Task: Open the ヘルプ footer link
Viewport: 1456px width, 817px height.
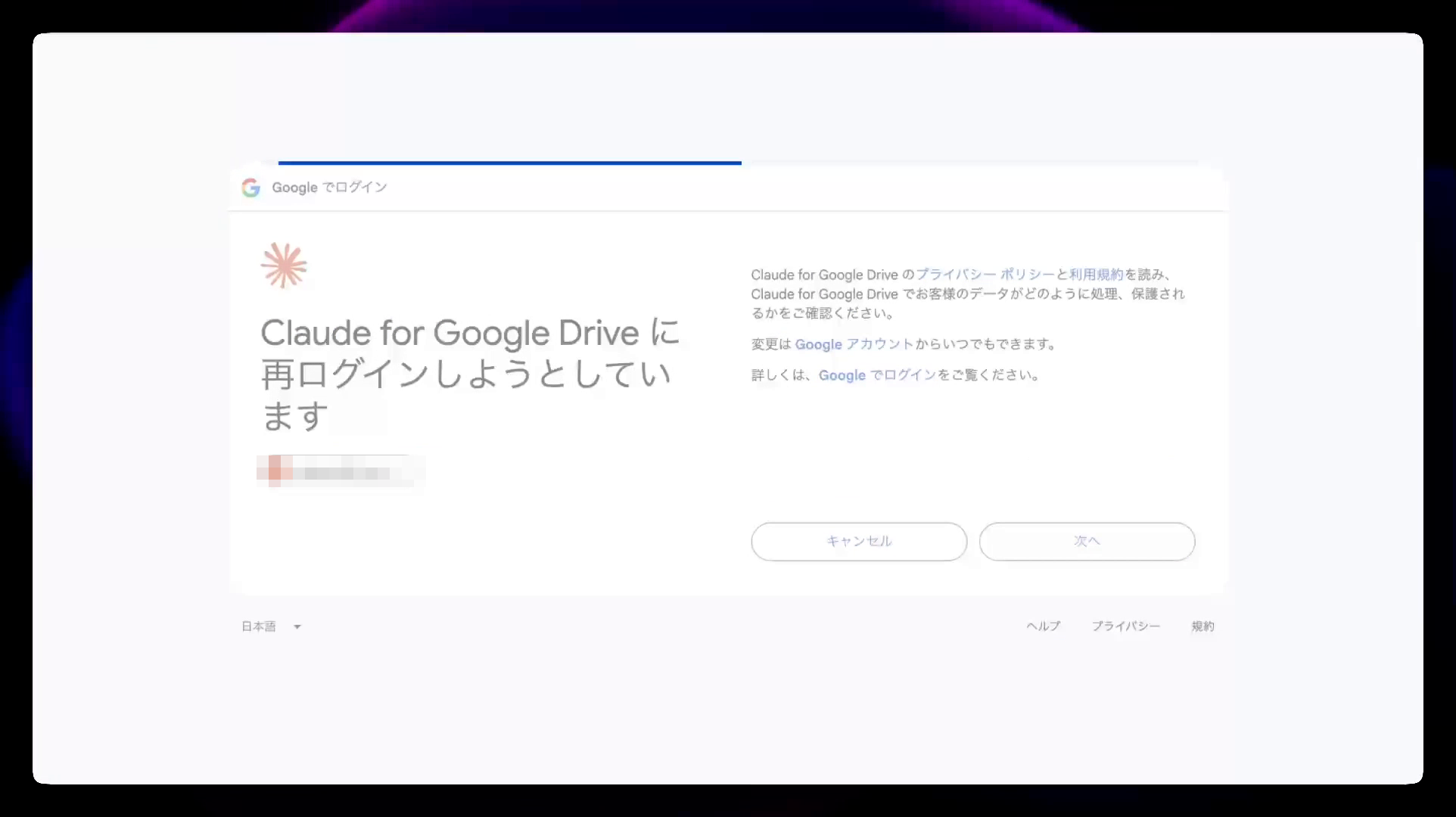Action: (x=1044, y=626)
